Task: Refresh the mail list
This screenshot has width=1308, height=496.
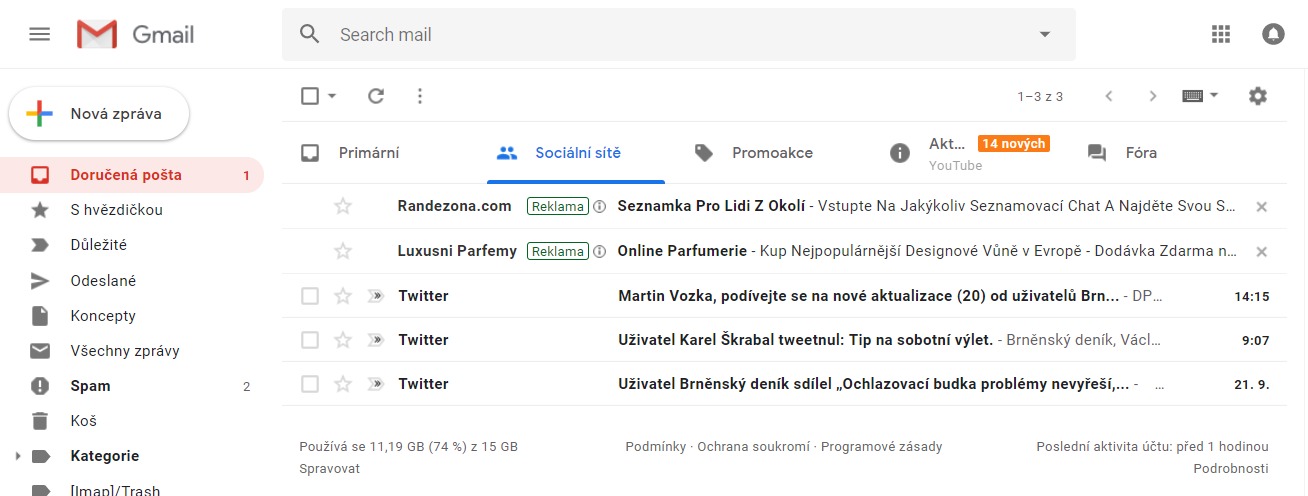Action: click(376, 96)
